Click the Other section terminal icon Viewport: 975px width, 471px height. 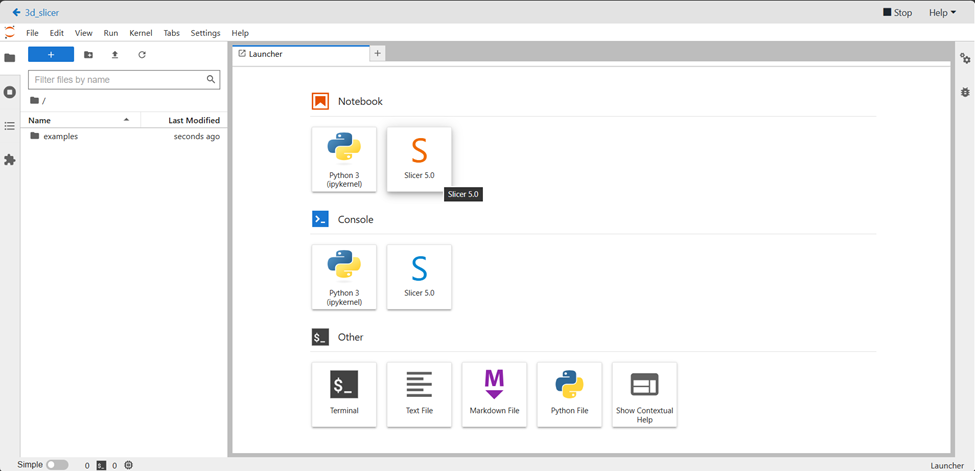click(320, 337)
